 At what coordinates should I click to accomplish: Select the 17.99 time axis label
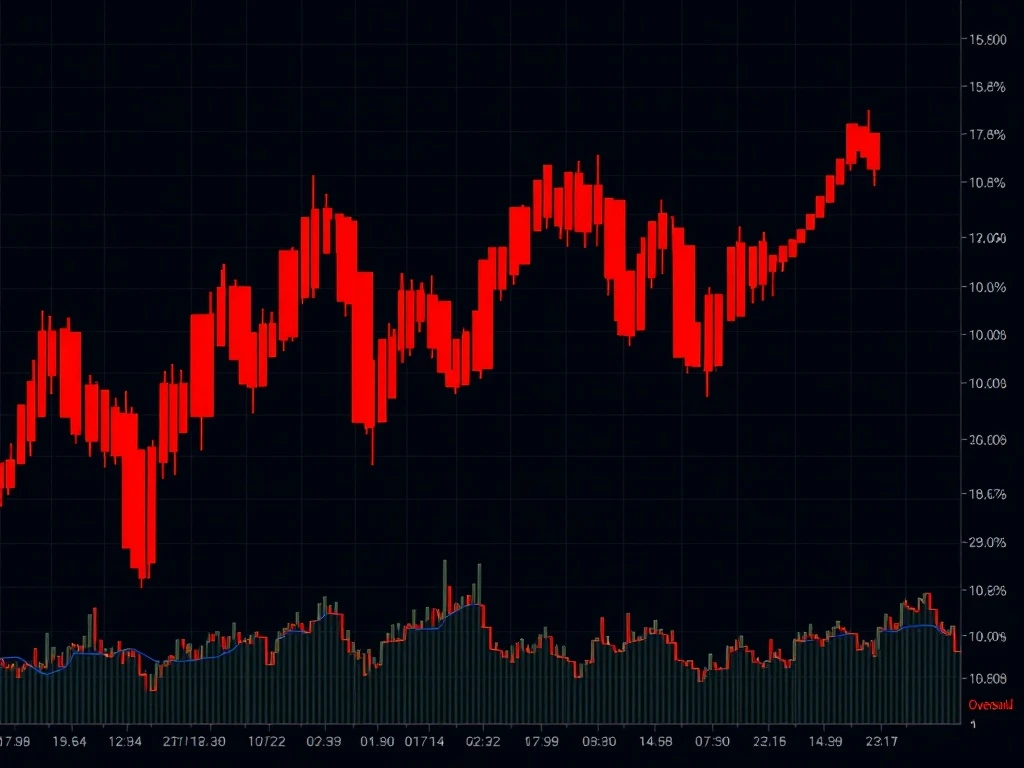point(541,741)
